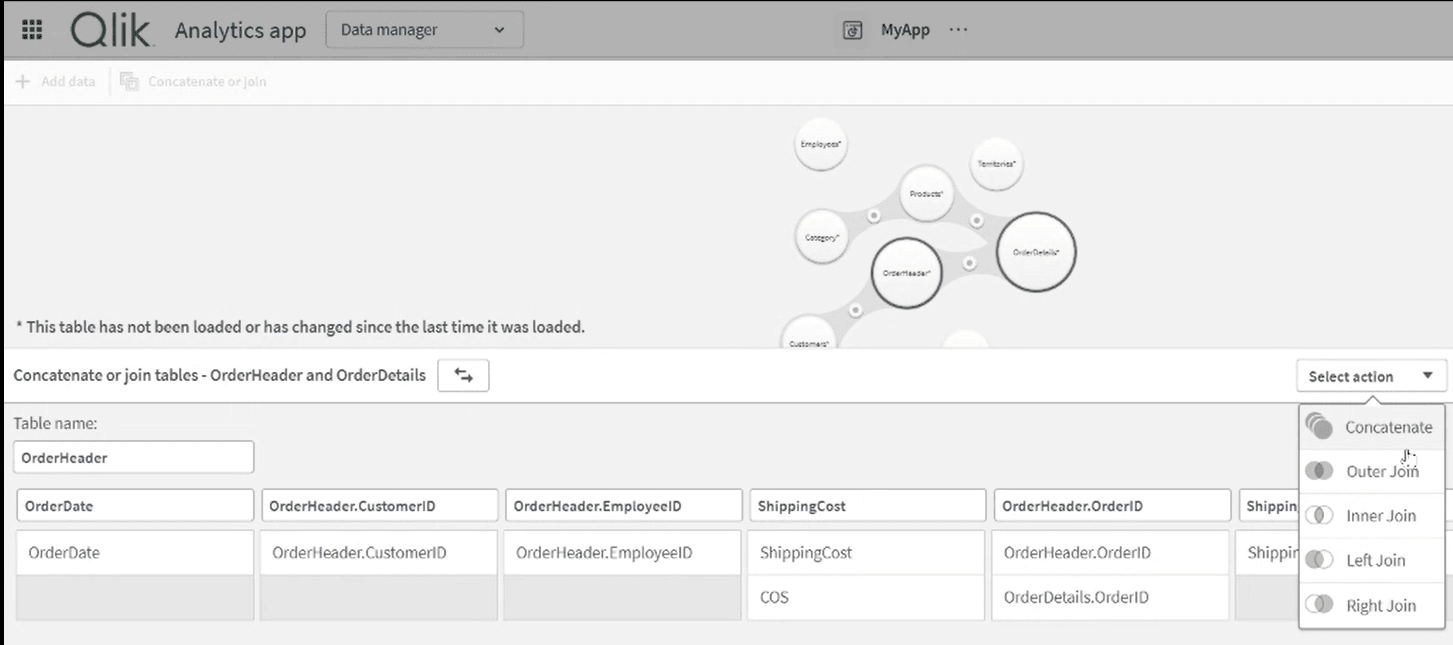Select the OrderHeader table bubble
Image resolution: width=1453 pixels, height=645 pixels.
pyautogui.click(x=907, y=272)
